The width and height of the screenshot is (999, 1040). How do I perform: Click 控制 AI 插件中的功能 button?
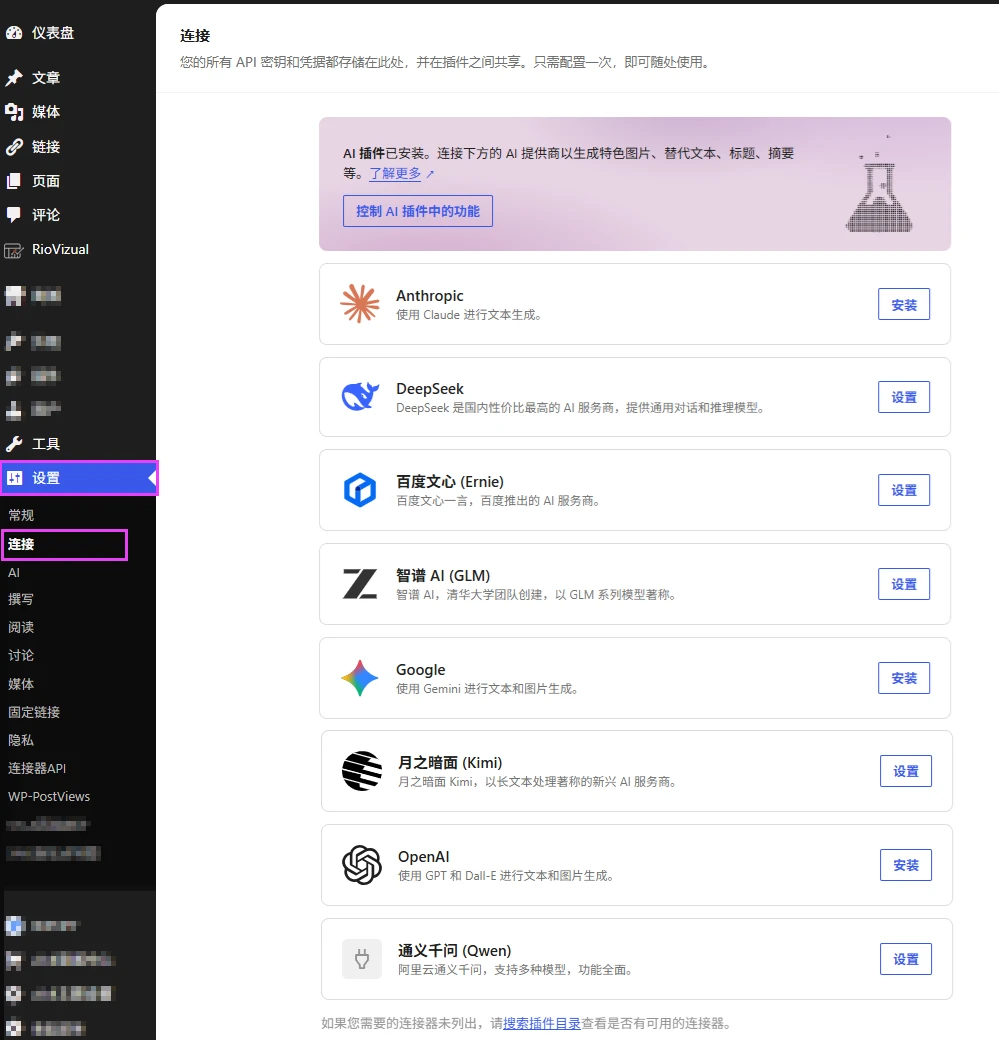pyautogui.click(x=418, y=211)
